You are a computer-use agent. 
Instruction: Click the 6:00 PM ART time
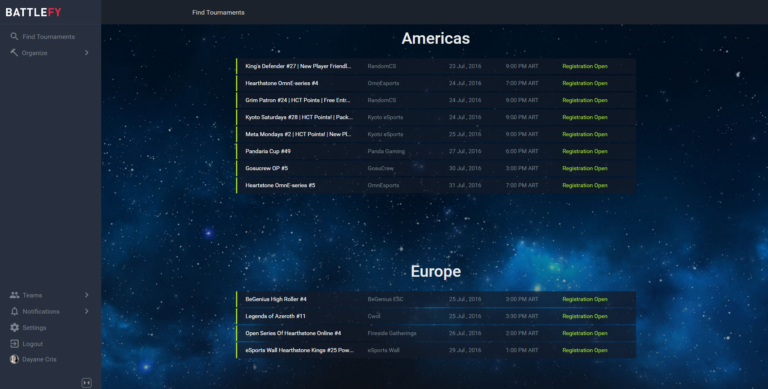[x=522, y=151]
